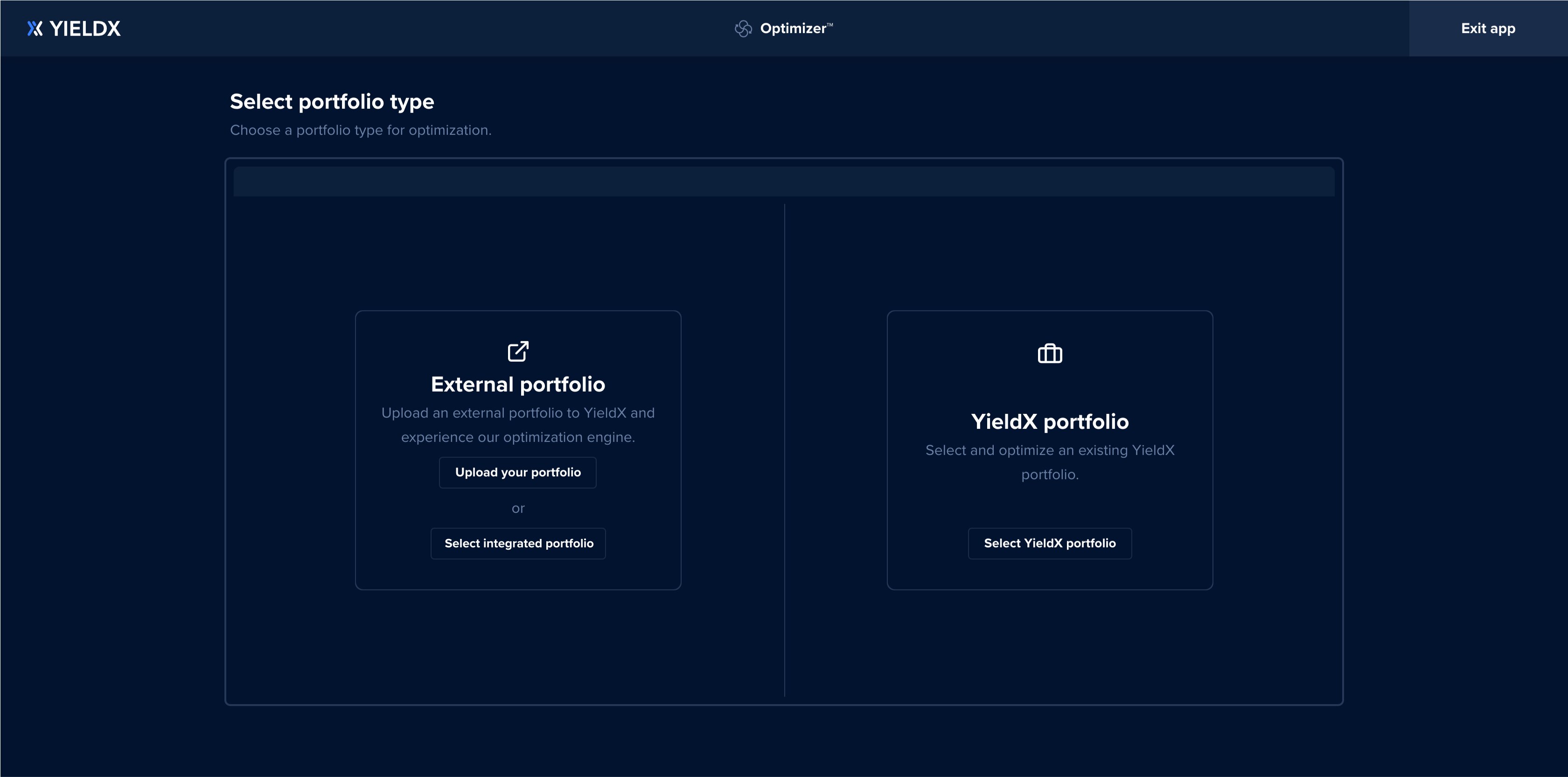Click the trademark symbol beside Optimizer
Viewport: 1568px width, 777px height.
coord(829,25)
